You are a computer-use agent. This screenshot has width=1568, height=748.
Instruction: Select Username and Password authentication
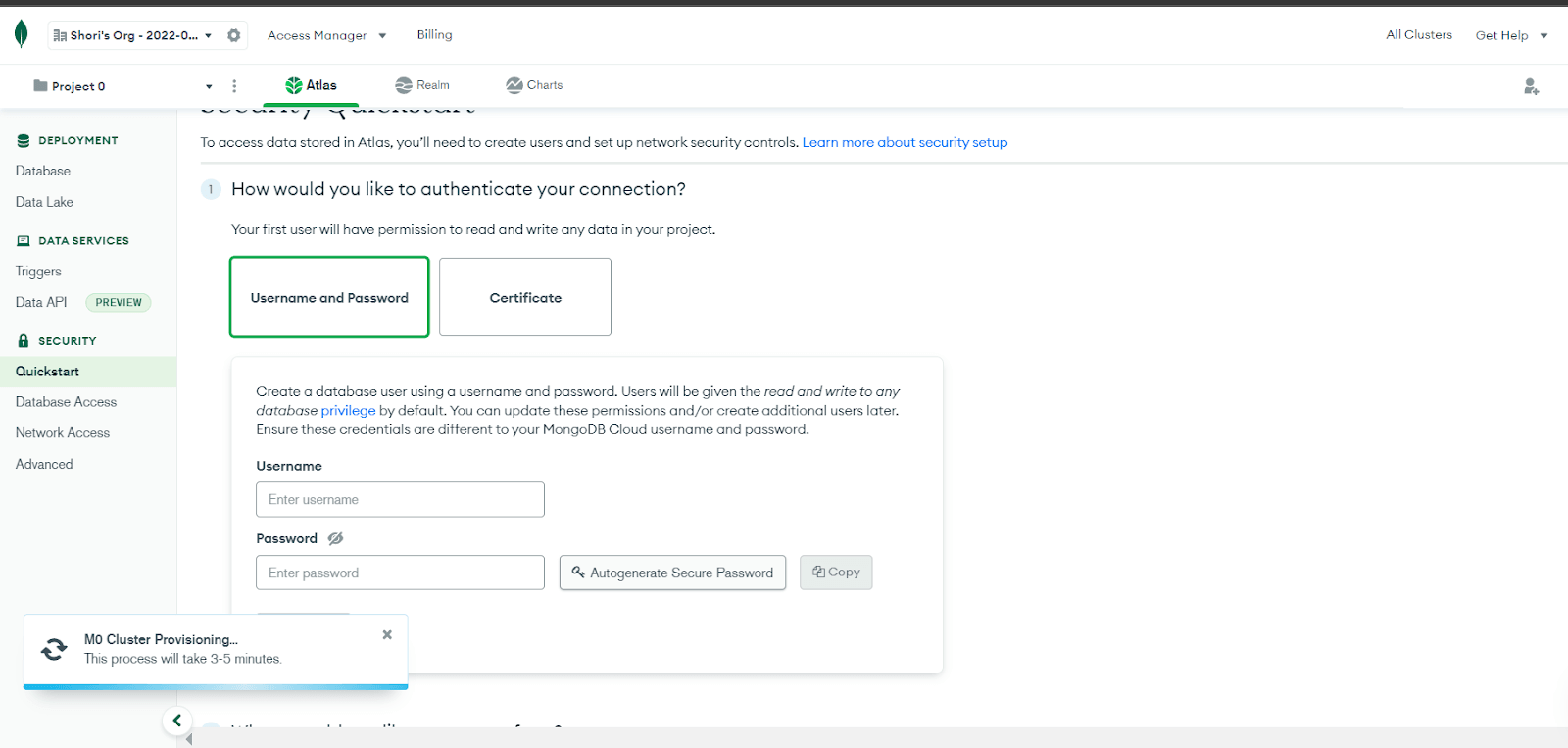(329, 297)
